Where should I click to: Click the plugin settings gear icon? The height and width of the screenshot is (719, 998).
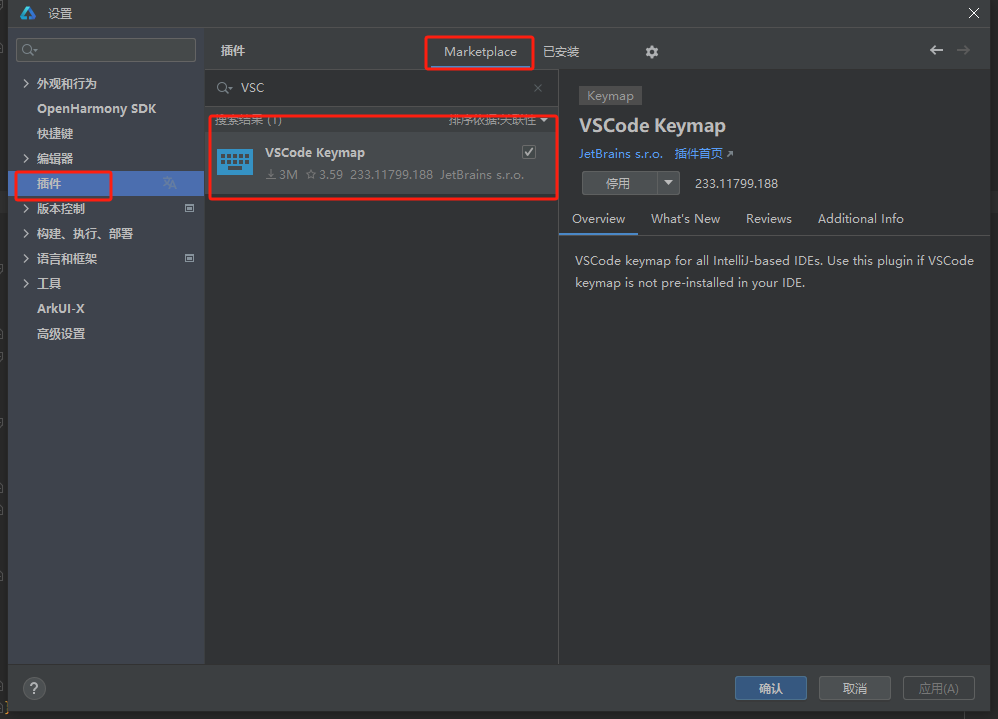pyautogui.click(x=652, y=52)
